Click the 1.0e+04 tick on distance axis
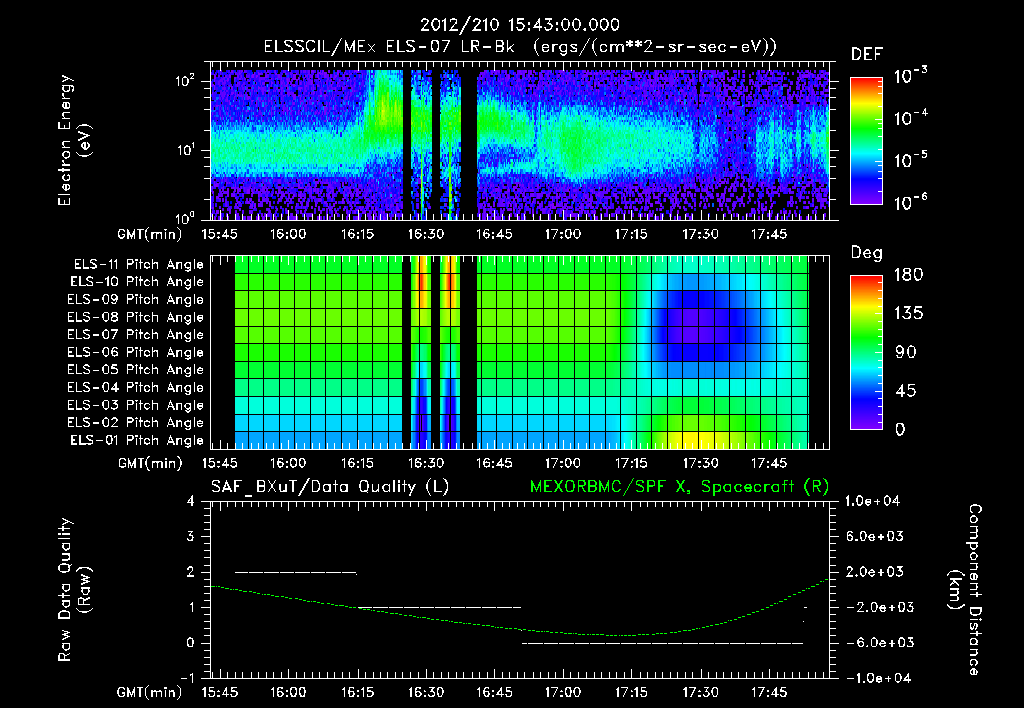Viewport: 1024px width, 708px height. click(x=872, y=501)
